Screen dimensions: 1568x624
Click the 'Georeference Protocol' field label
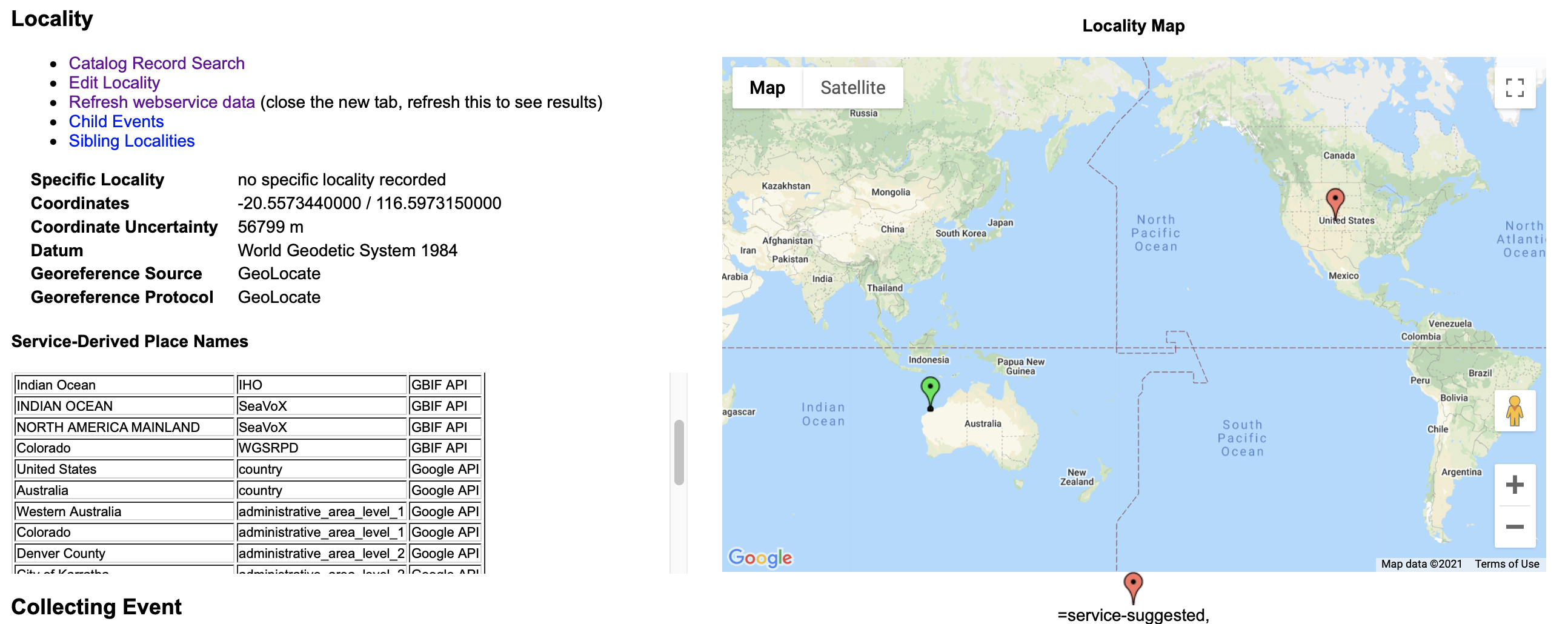pyautogui.click(x=122, y=297)
